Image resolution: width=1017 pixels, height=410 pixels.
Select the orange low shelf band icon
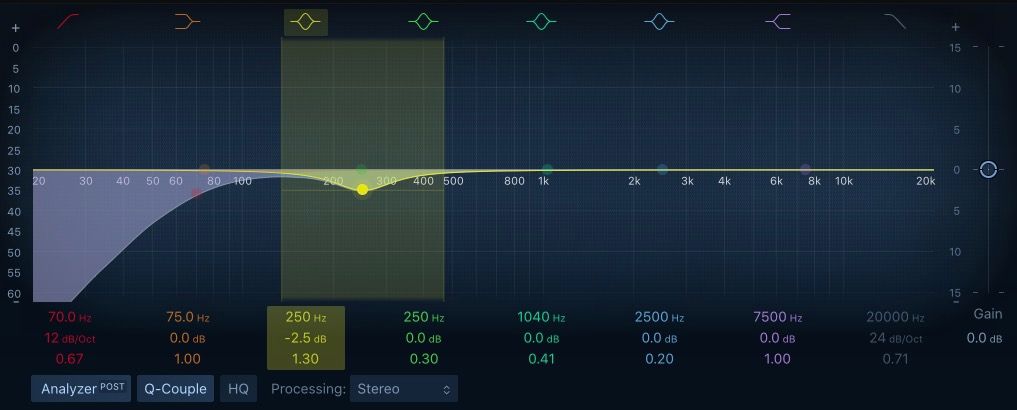[188, 21]
